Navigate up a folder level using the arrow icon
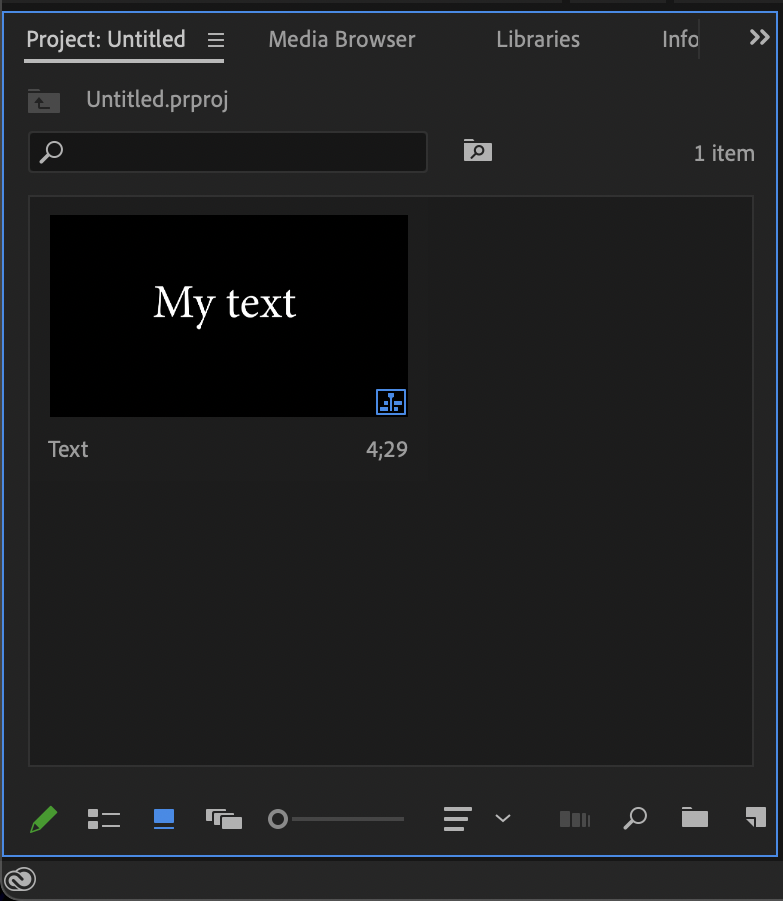This screenshot has height=901, width=783. pyautogui.click(x=44, y=101)
